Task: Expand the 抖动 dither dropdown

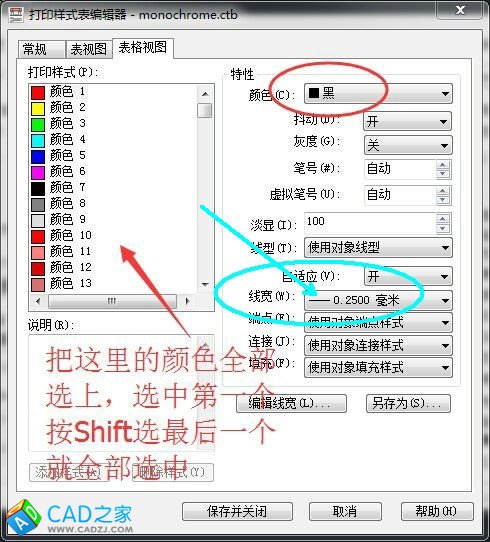Action: click(408, 121)
